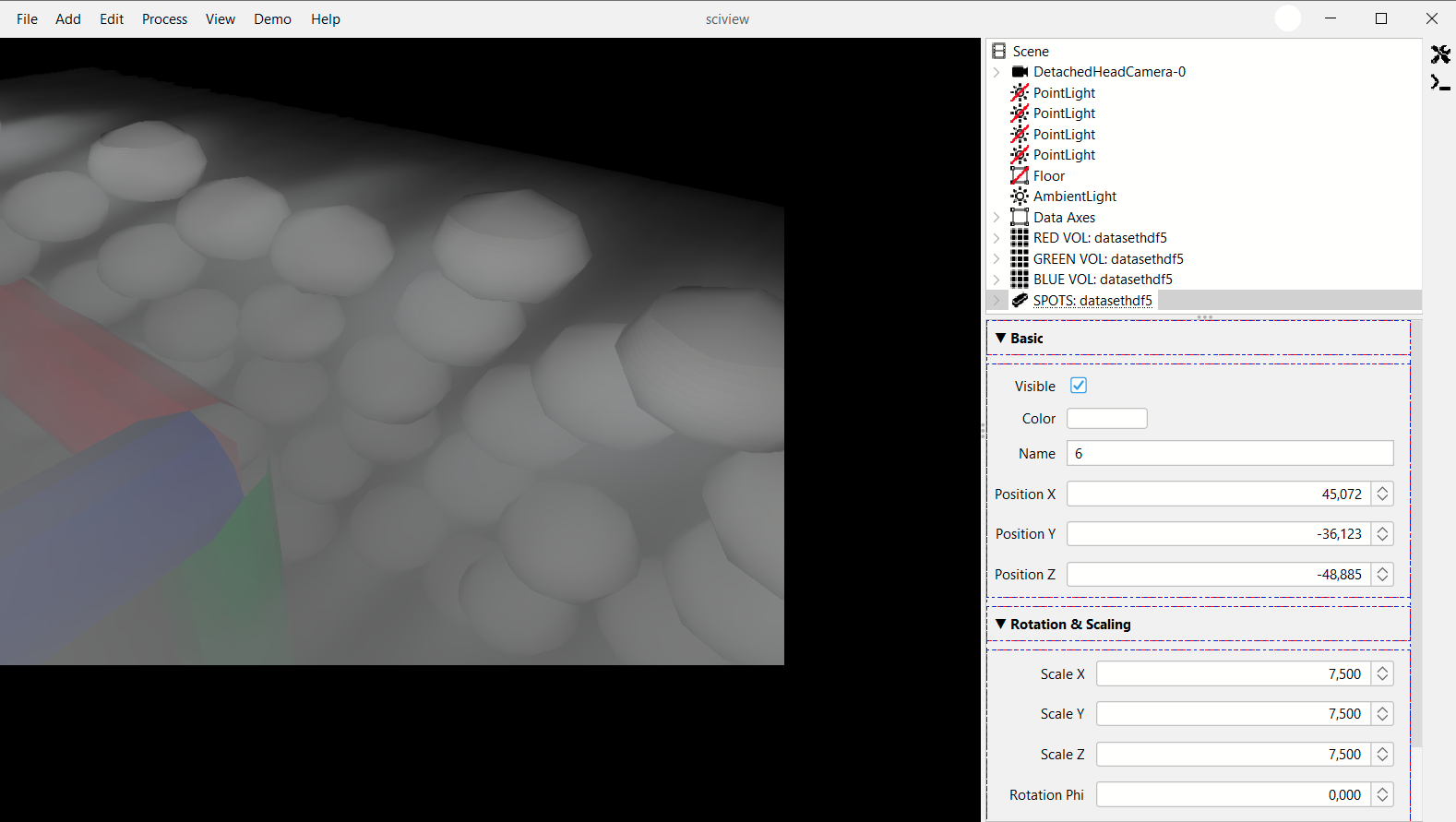Viewport: 1456px width, 822px height.
Task: Click the Position Z value field
Action: pos(1219,575)
